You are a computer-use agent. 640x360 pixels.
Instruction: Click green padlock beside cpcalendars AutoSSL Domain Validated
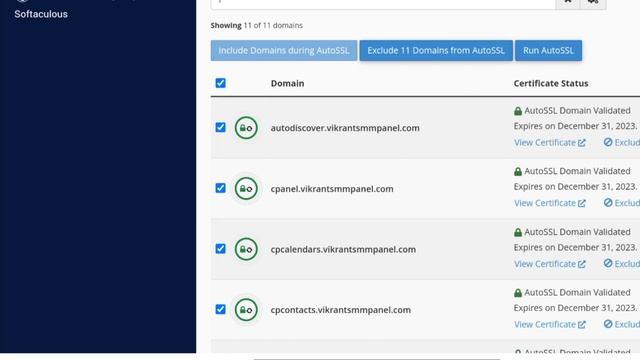coord(518,232)
